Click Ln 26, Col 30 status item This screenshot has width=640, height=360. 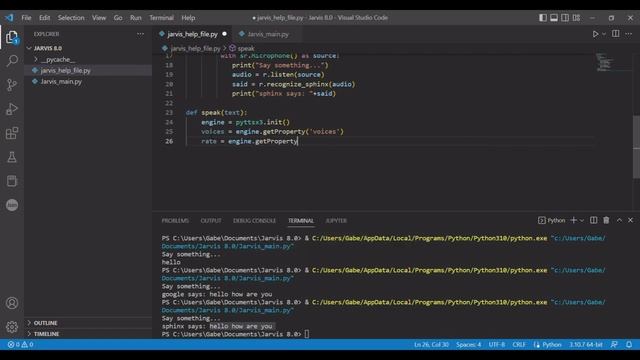pos(431,344)
